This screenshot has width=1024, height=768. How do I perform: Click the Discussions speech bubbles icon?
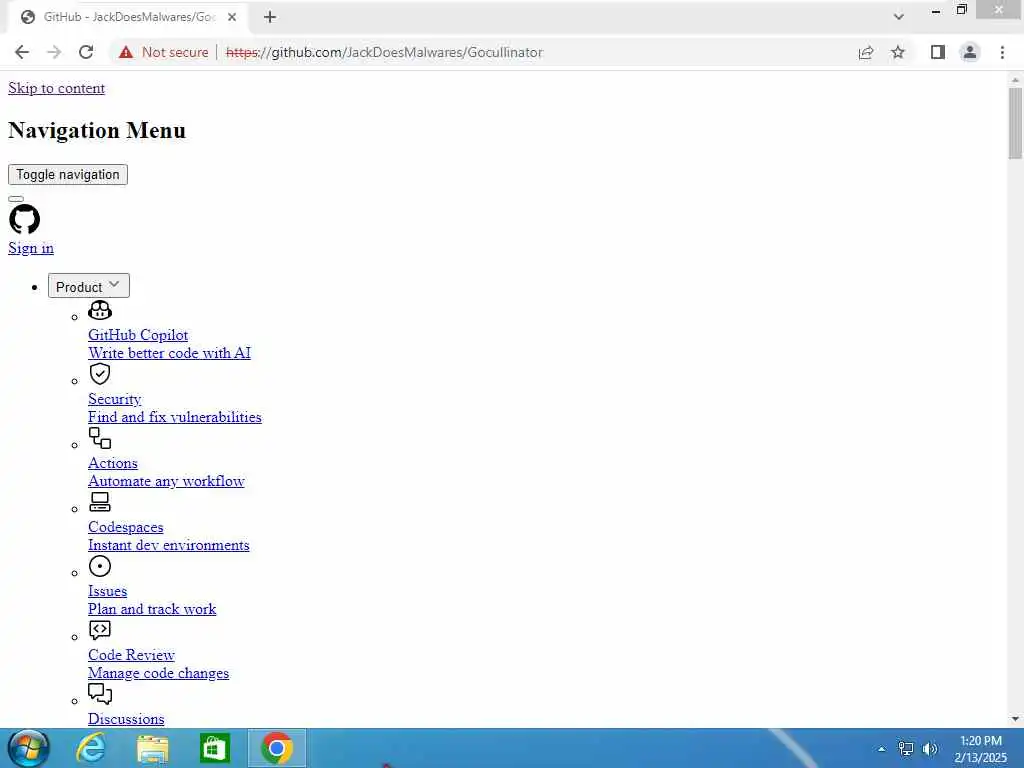click(100, 694)
